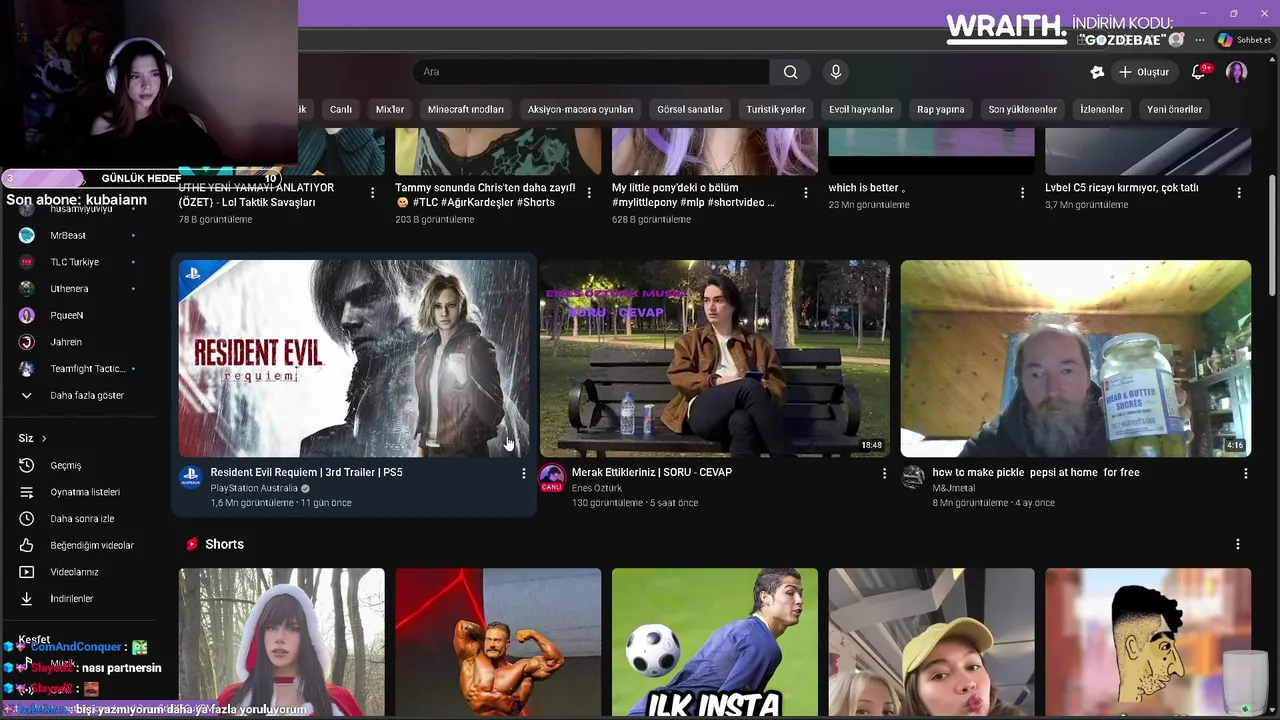The height and width of the screenshot is (720, 1280).
Task: Open Jahrein channel in subscriptions
Action: pos(66,342)
